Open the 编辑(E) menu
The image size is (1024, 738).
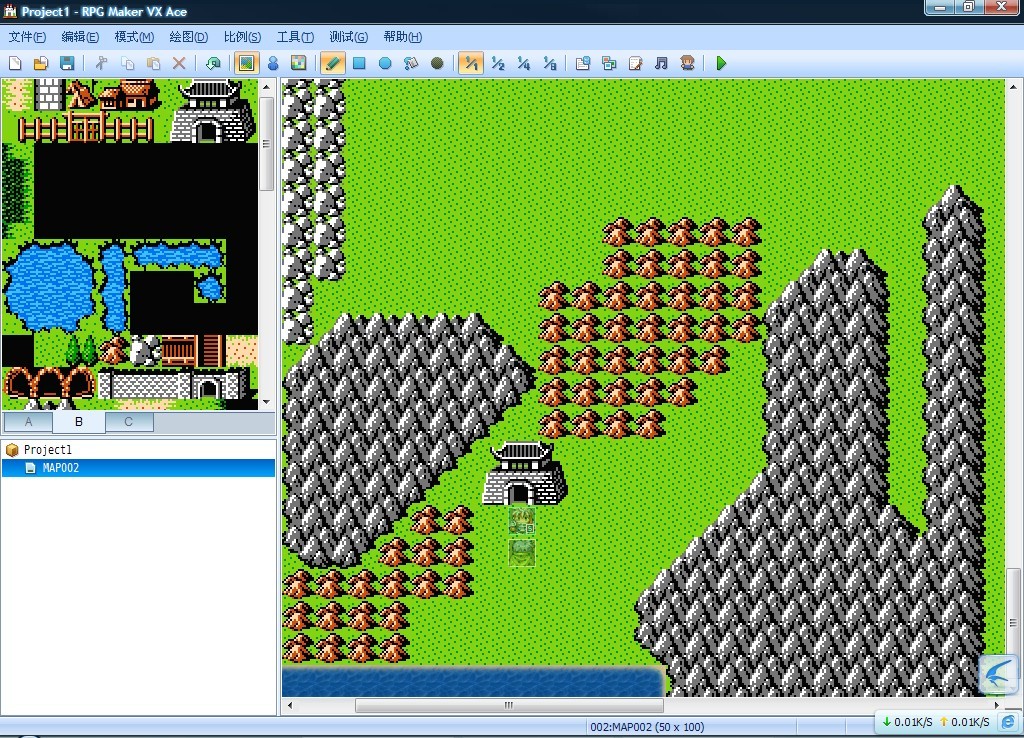coord(80,37)
